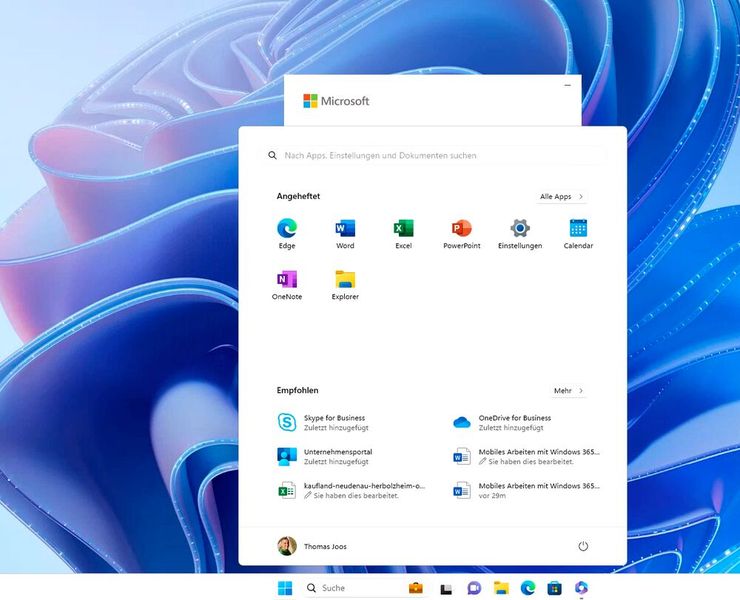This screenshot has width=740, height=600.
Task: Open the purple chat app on taskbar
Action: [474, 588]
